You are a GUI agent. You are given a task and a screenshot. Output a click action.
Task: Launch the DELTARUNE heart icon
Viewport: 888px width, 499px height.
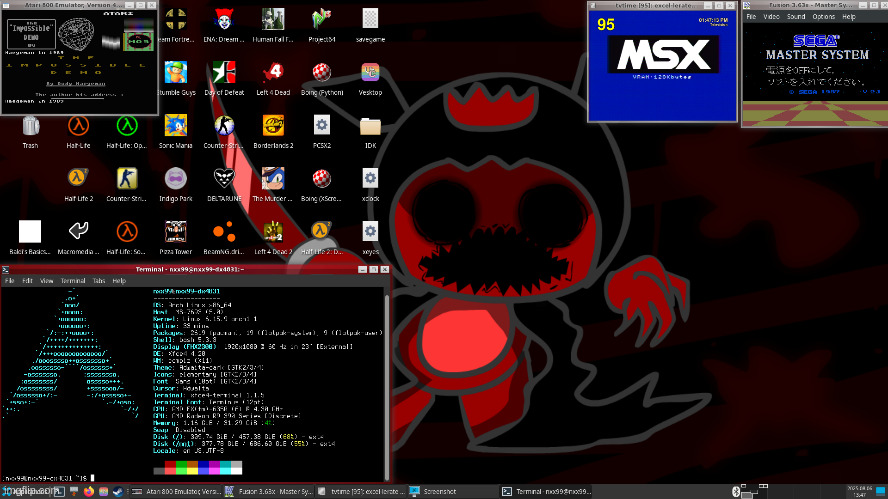pos(224,179)
